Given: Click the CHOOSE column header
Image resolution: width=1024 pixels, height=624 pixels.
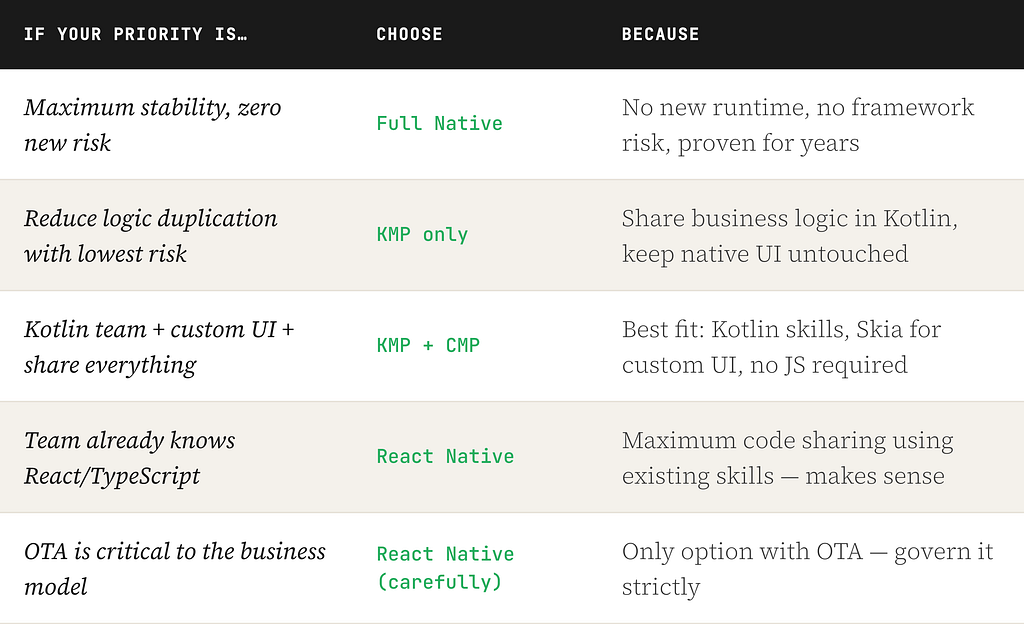Looking at the screenshot, I should (409, 35).
